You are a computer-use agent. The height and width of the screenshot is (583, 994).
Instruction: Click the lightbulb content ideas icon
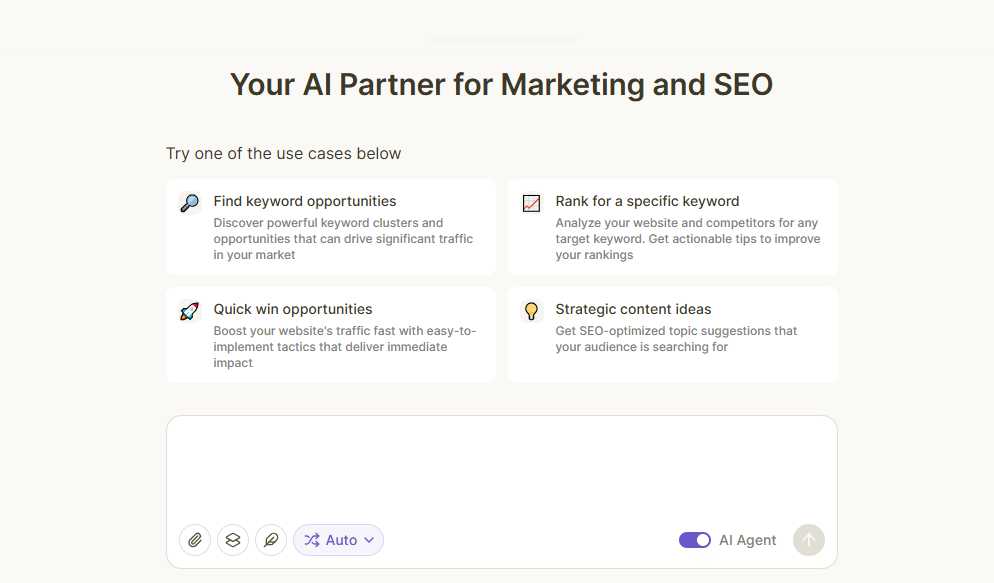coord(531,311)
